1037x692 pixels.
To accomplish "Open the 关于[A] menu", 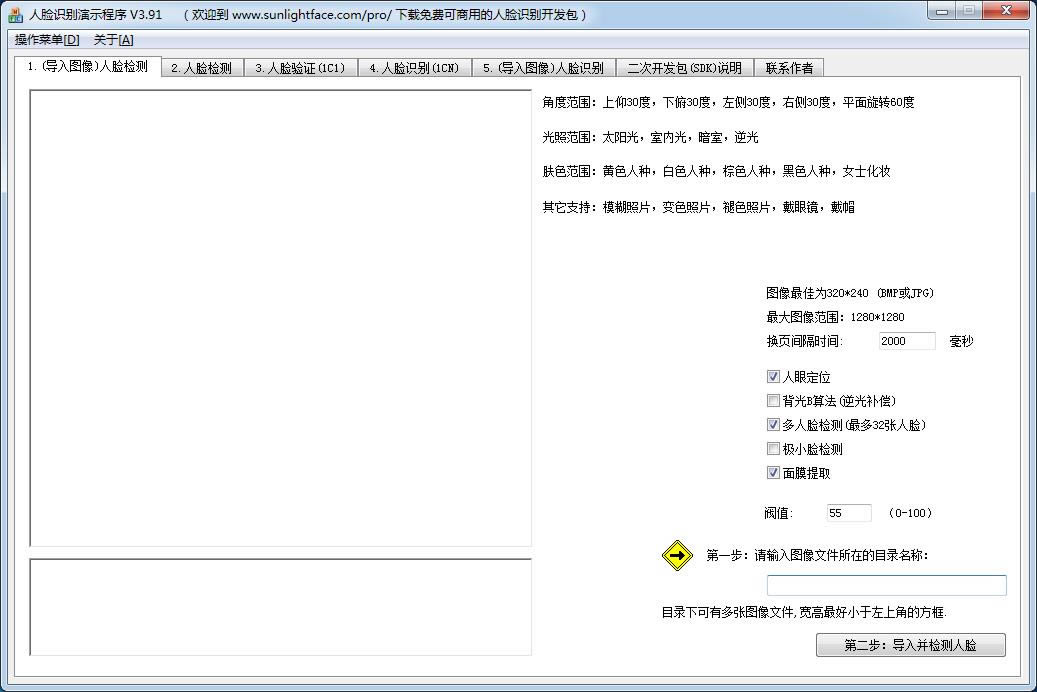I will (x=113, y=40).
